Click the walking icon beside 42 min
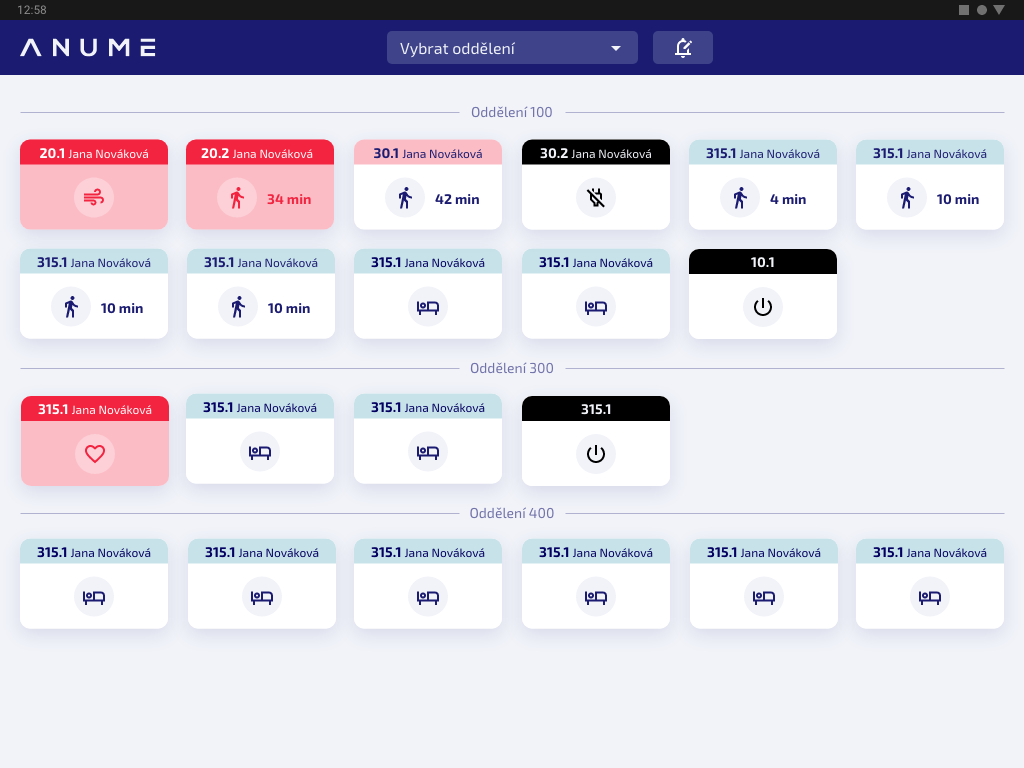 tap(405, 198)
